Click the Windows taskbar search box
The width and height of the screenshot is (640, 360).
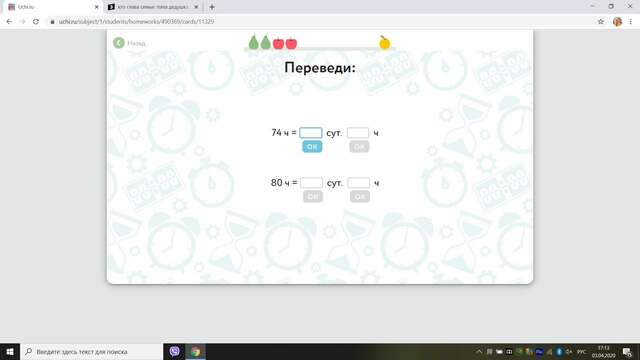(91, 351)
